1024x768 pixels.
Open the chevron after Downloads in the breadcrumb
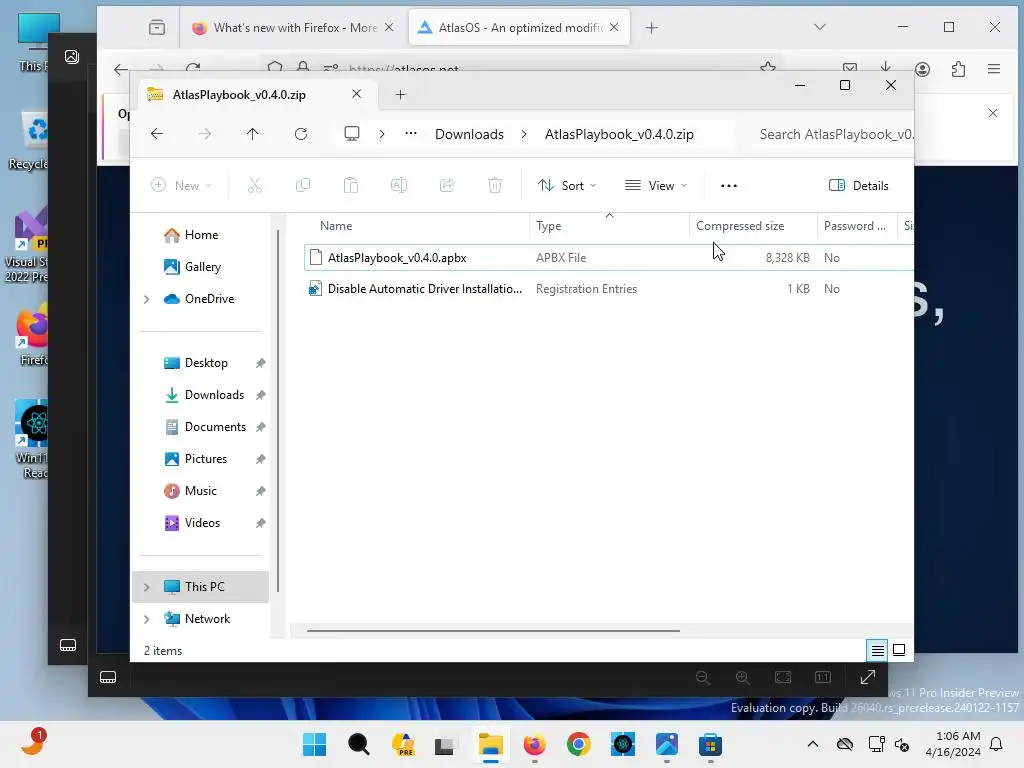tap(524, 134)
